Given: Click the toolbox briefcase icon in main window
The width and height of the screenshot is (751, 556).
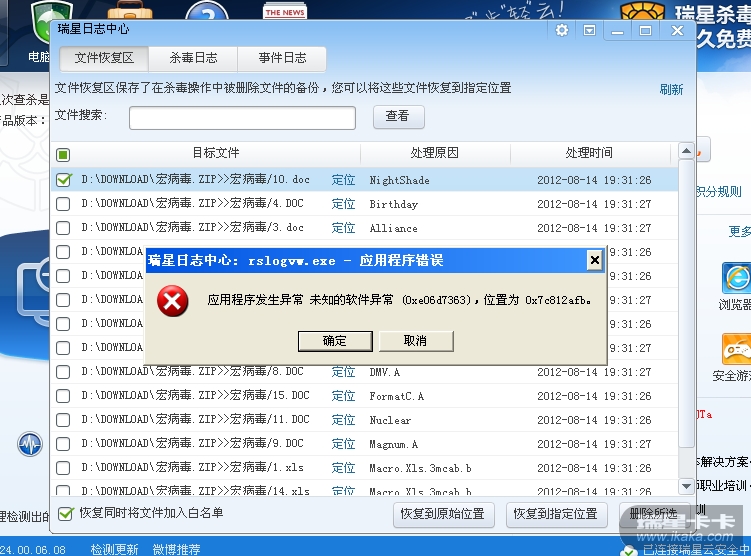Looking at the screenshot, I should click(129, 11).
